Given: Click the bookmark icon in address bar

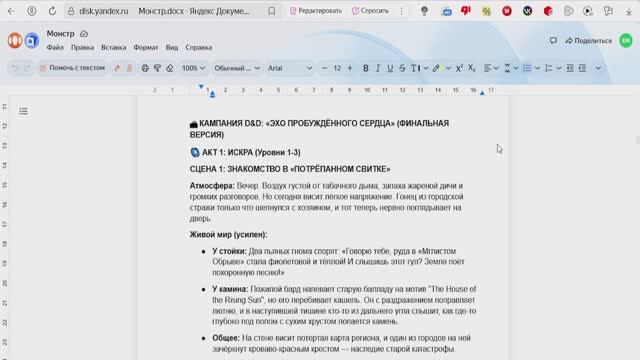Looking at the screenshot, I should (272, 11).
